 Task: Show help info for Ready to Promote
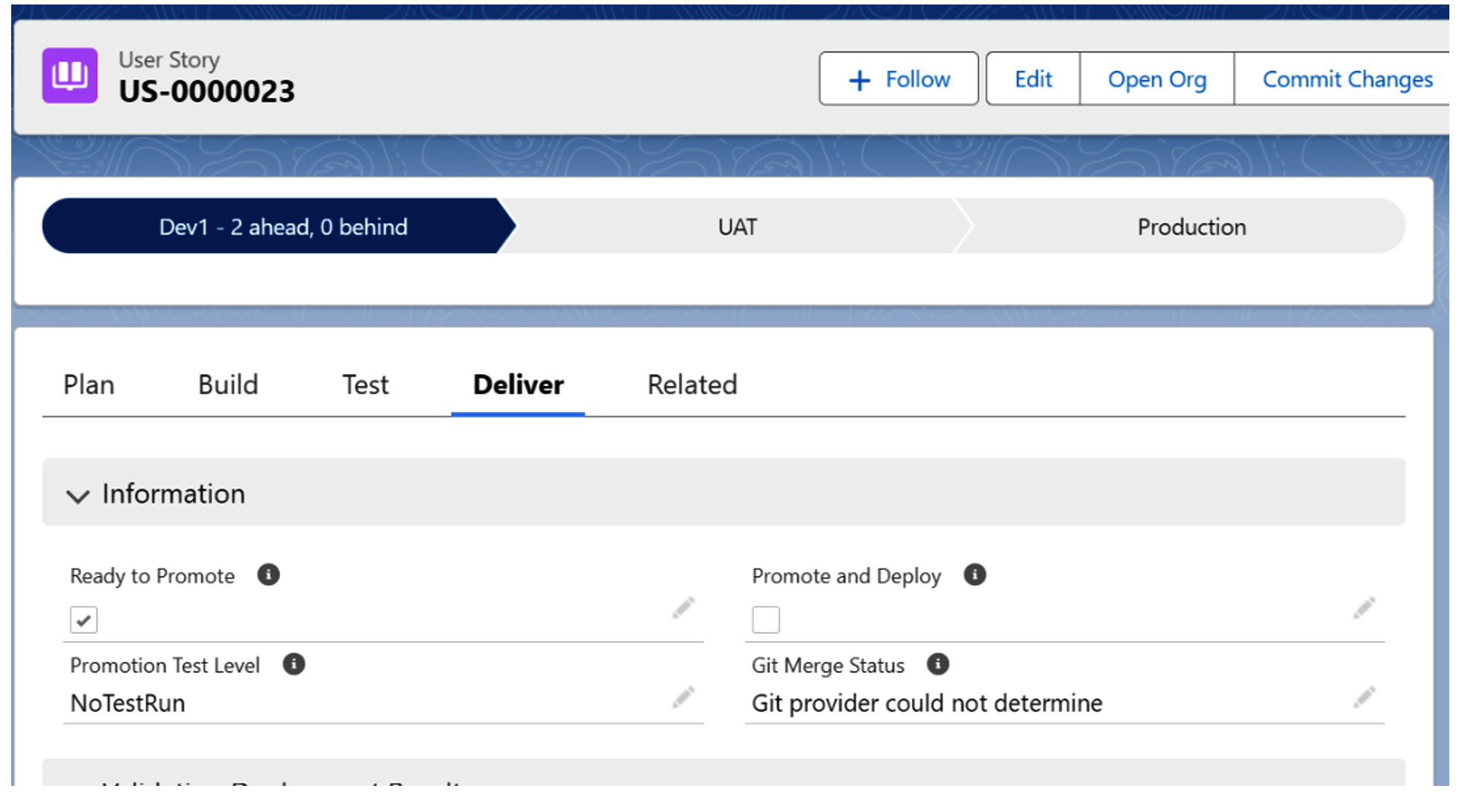268,574
